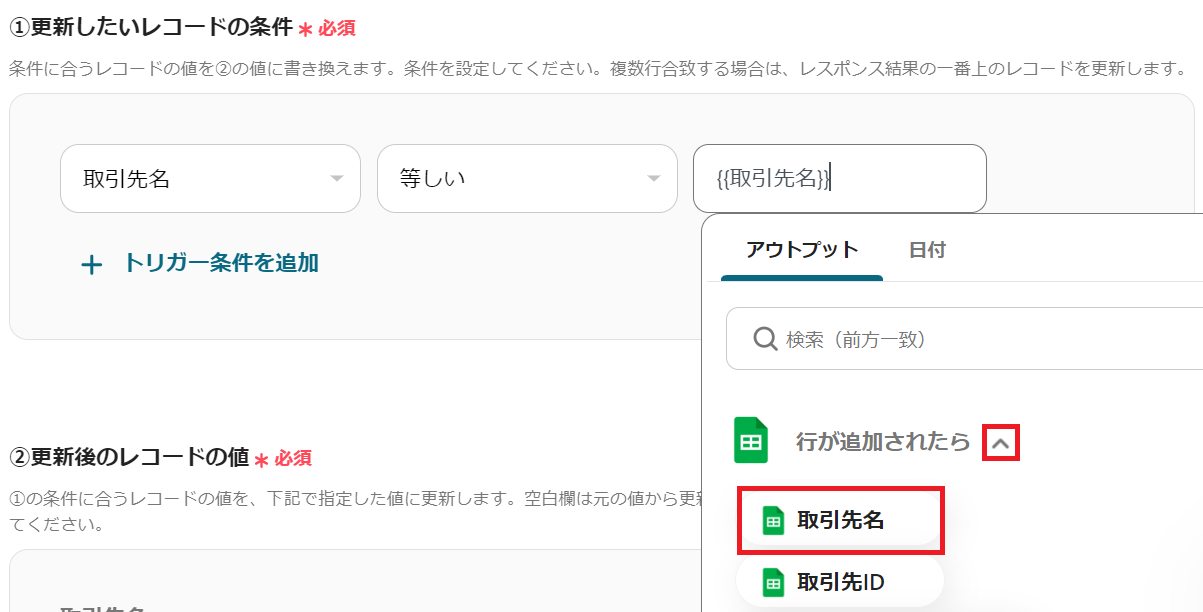The width and height of the screenshot is (1203, 612).
Task: Switch to the アウトプット tab
Action: click(802, 250)
